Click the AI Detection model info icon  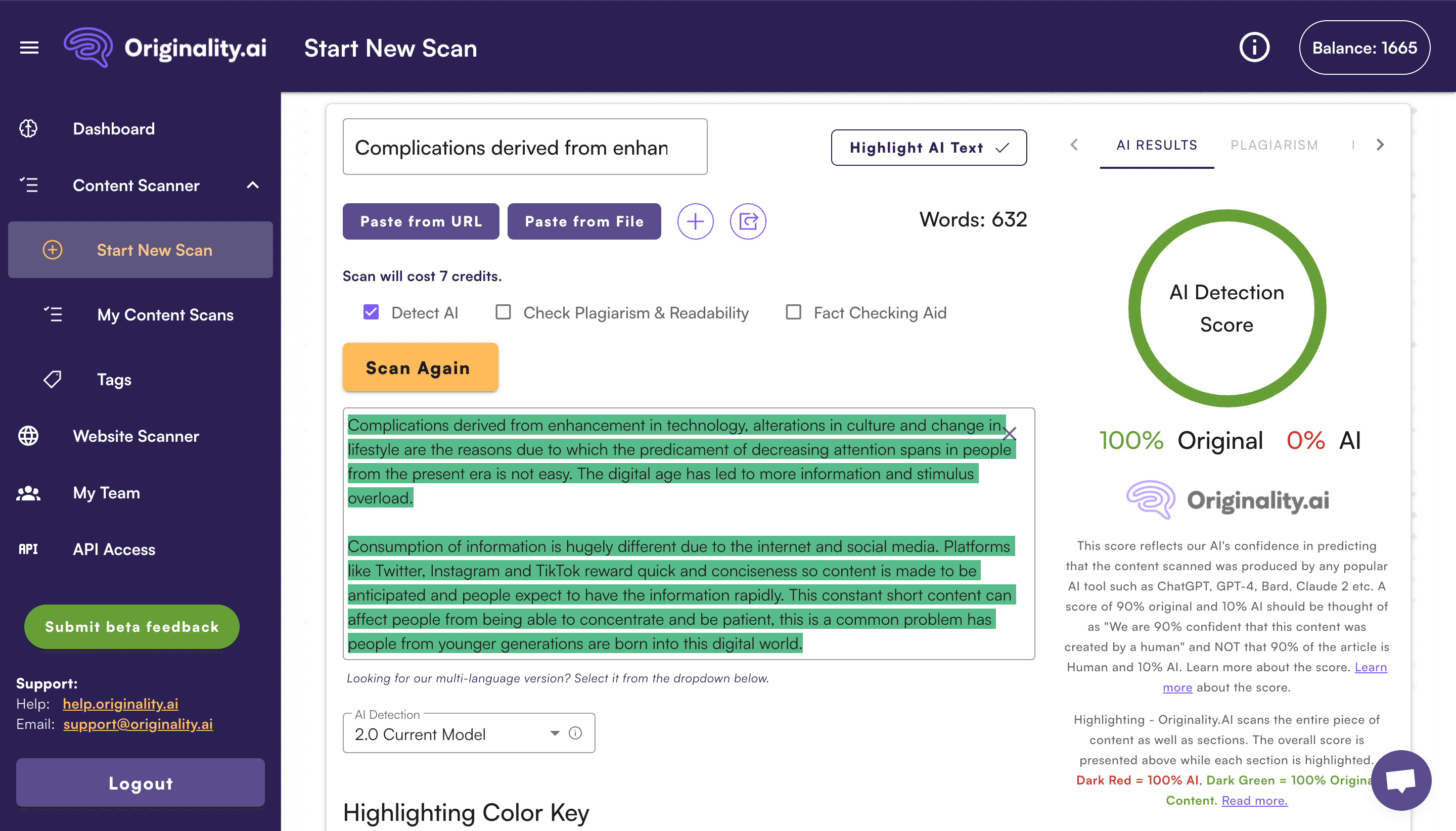point(575,733)
